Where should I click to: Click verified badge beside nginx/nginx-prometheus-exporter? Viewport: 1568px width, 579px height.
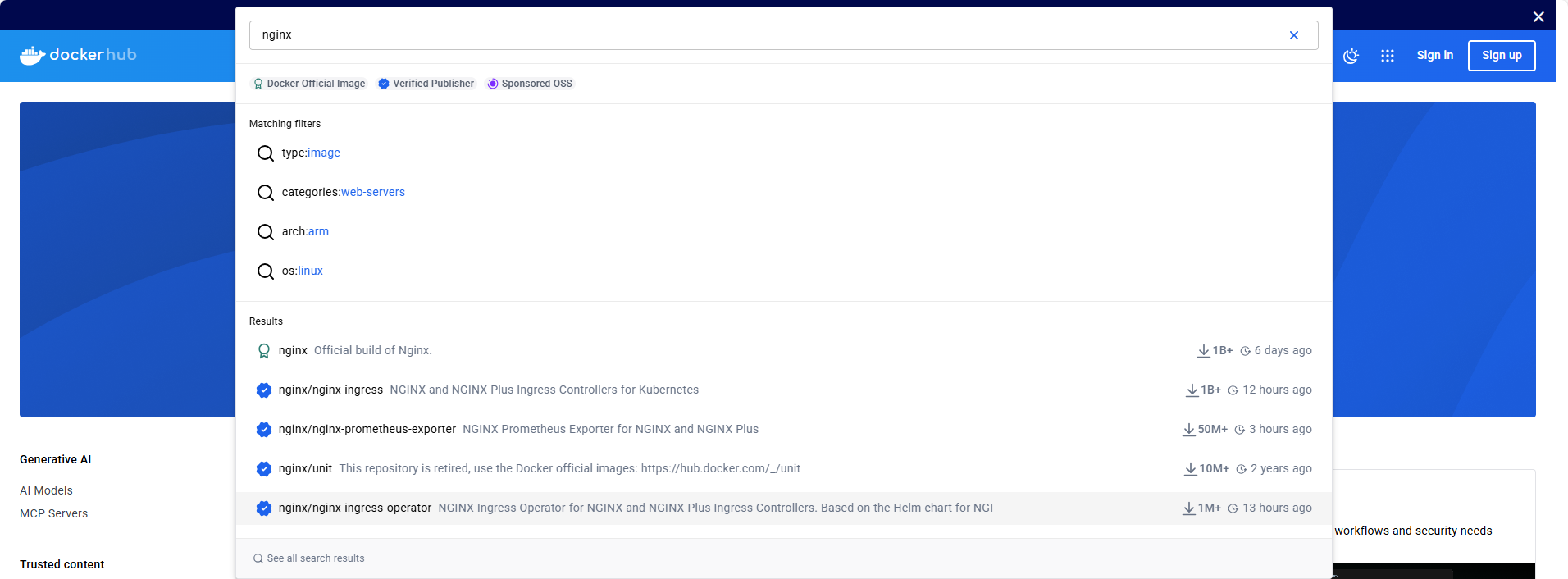coord(264,430)
